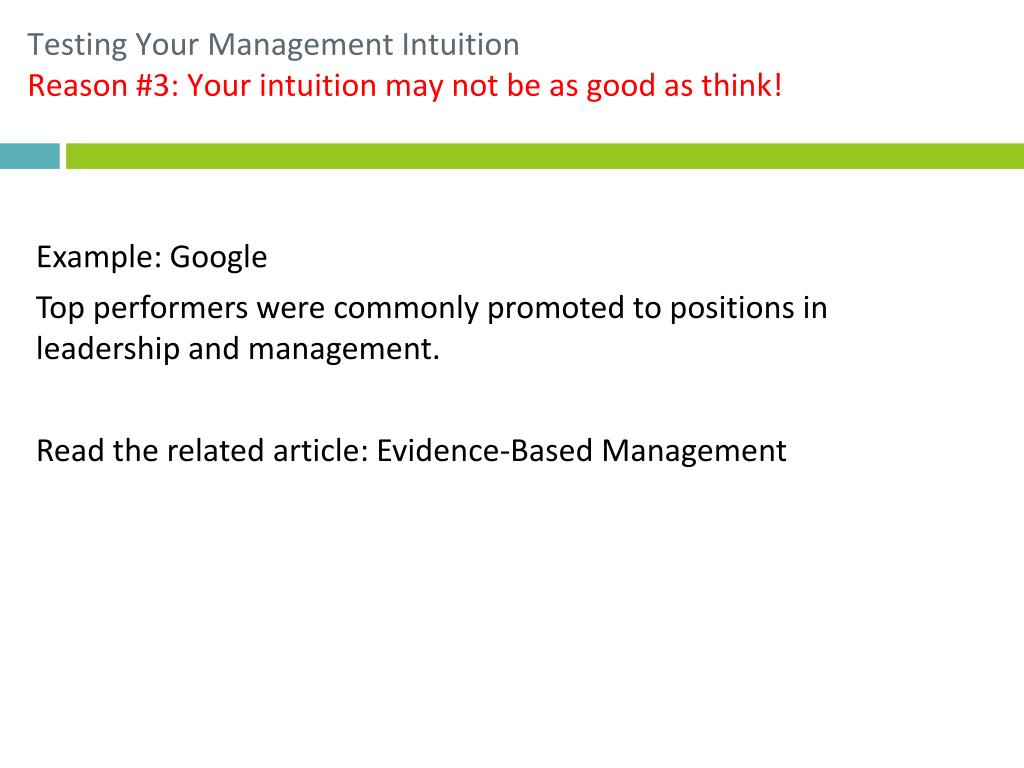
Task: Click the long green divider bar
Action: coord(545,156)
